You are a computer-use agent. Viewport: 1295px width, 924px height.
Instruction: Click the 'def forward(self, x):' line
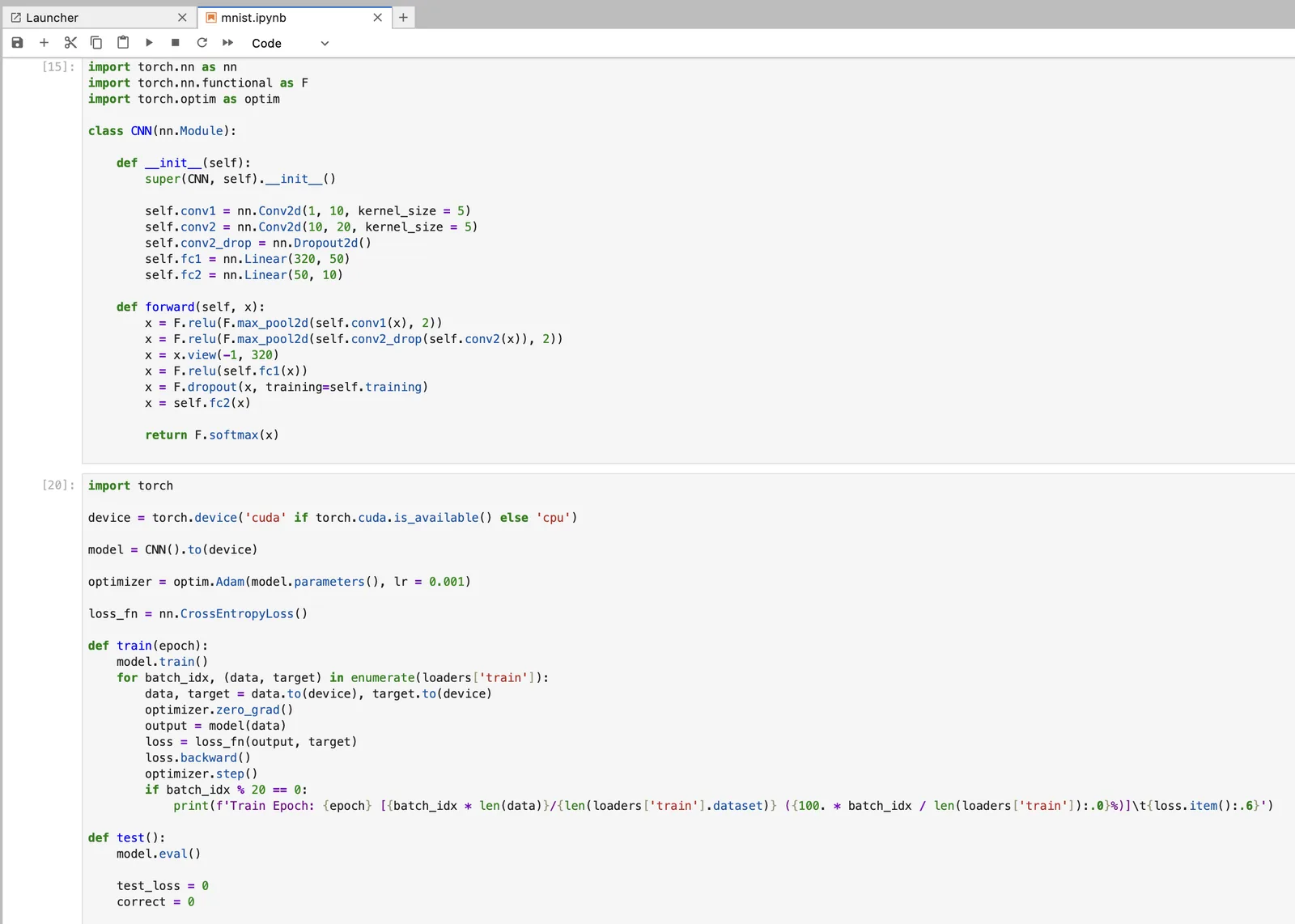(190, 307)
